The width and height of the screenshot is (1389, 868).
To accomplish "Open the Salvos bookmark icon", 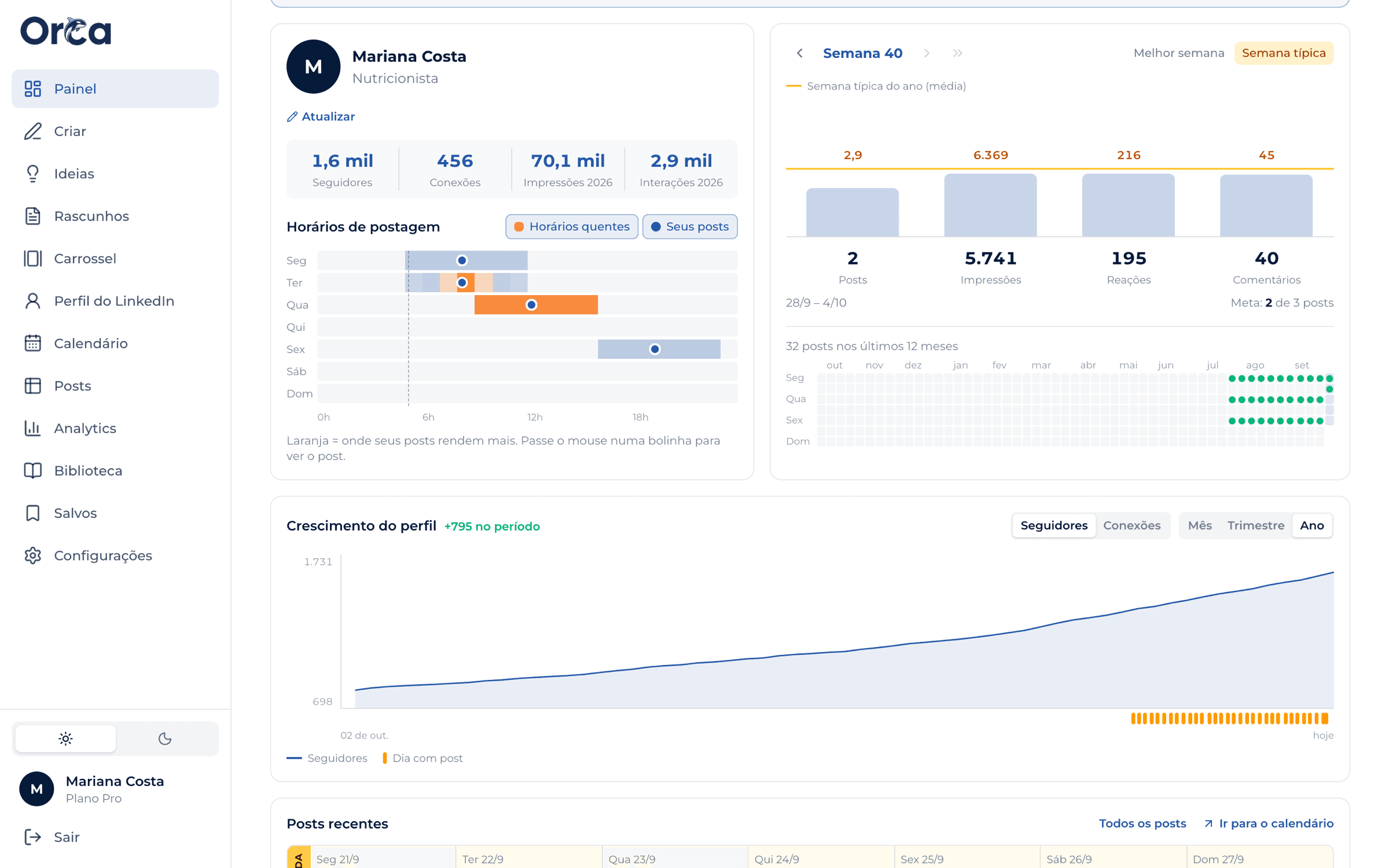I will coord(32,513).
